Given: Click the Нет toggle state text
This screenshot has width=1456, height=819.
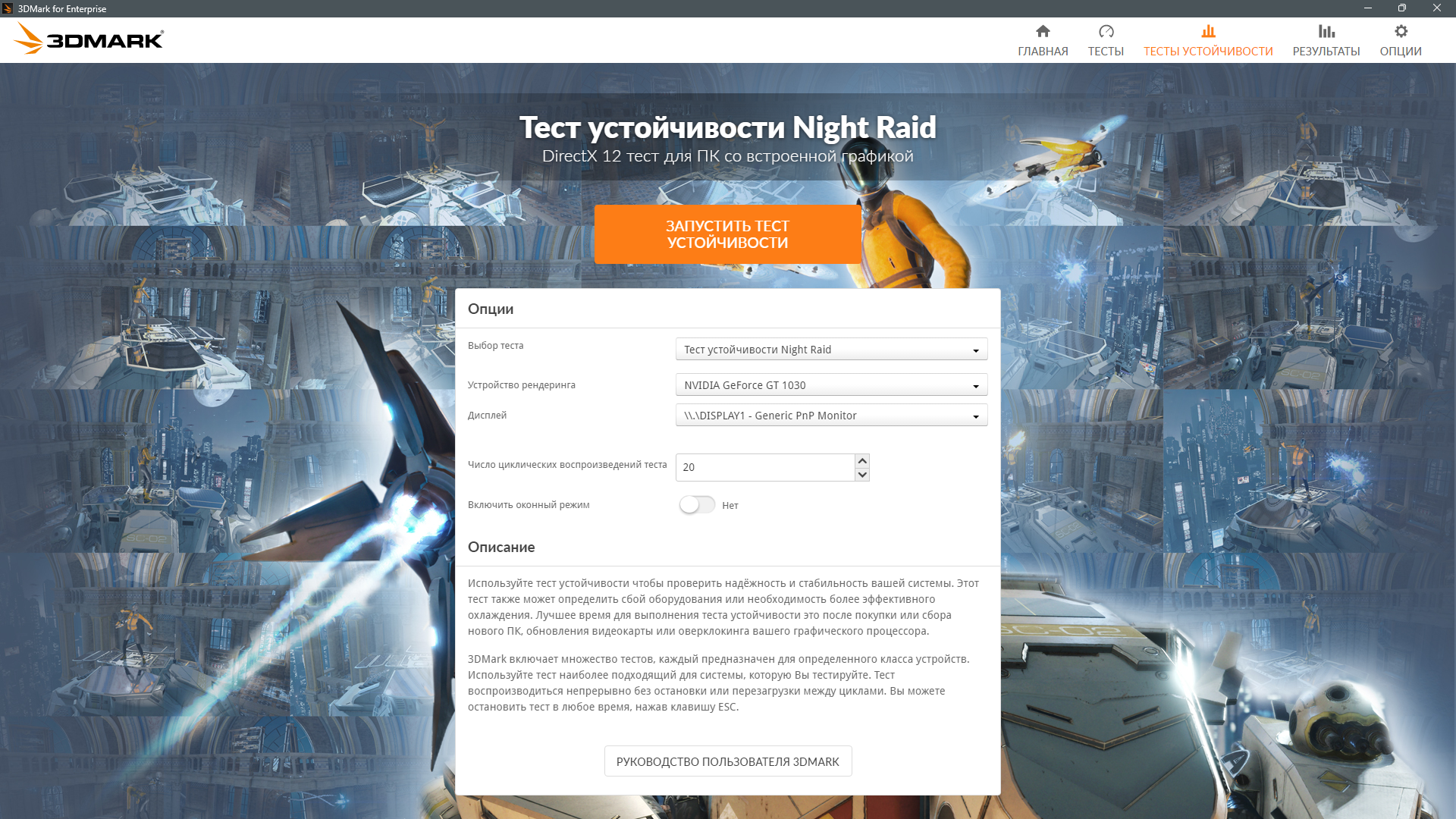Looking at the screenshot, I should pyautogui.click(x=730, y=505).
